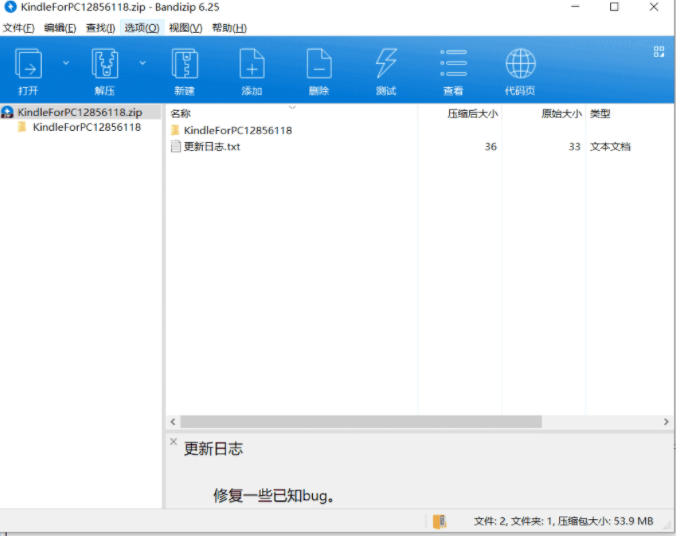The height and width of the screenshot is (536, 676).
Task: Click the 更新日志 preview heading
Action: [213, 449]
